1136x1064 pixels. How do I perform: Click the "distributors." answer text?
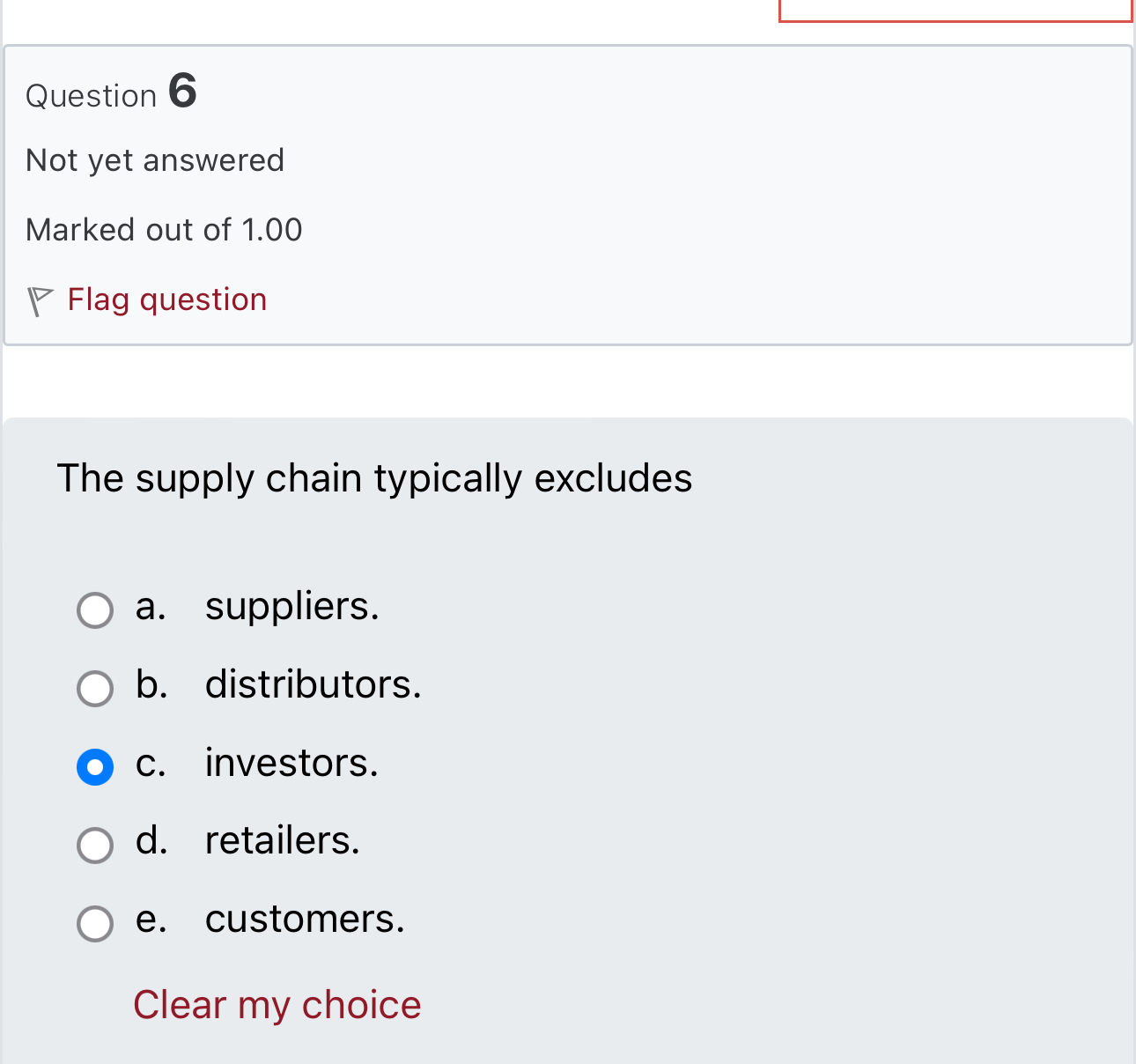point(314,684)
